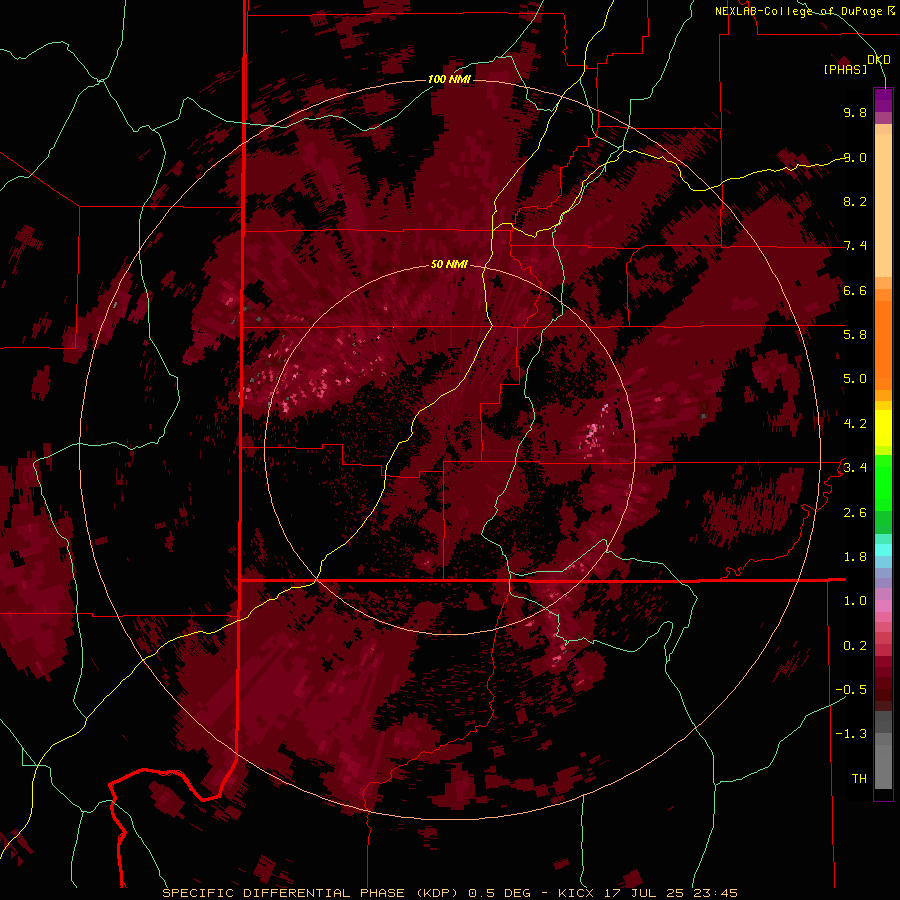Click the 50 NMI range ring label
Viewport: 900px width, 900px height.
pos(449,264)
